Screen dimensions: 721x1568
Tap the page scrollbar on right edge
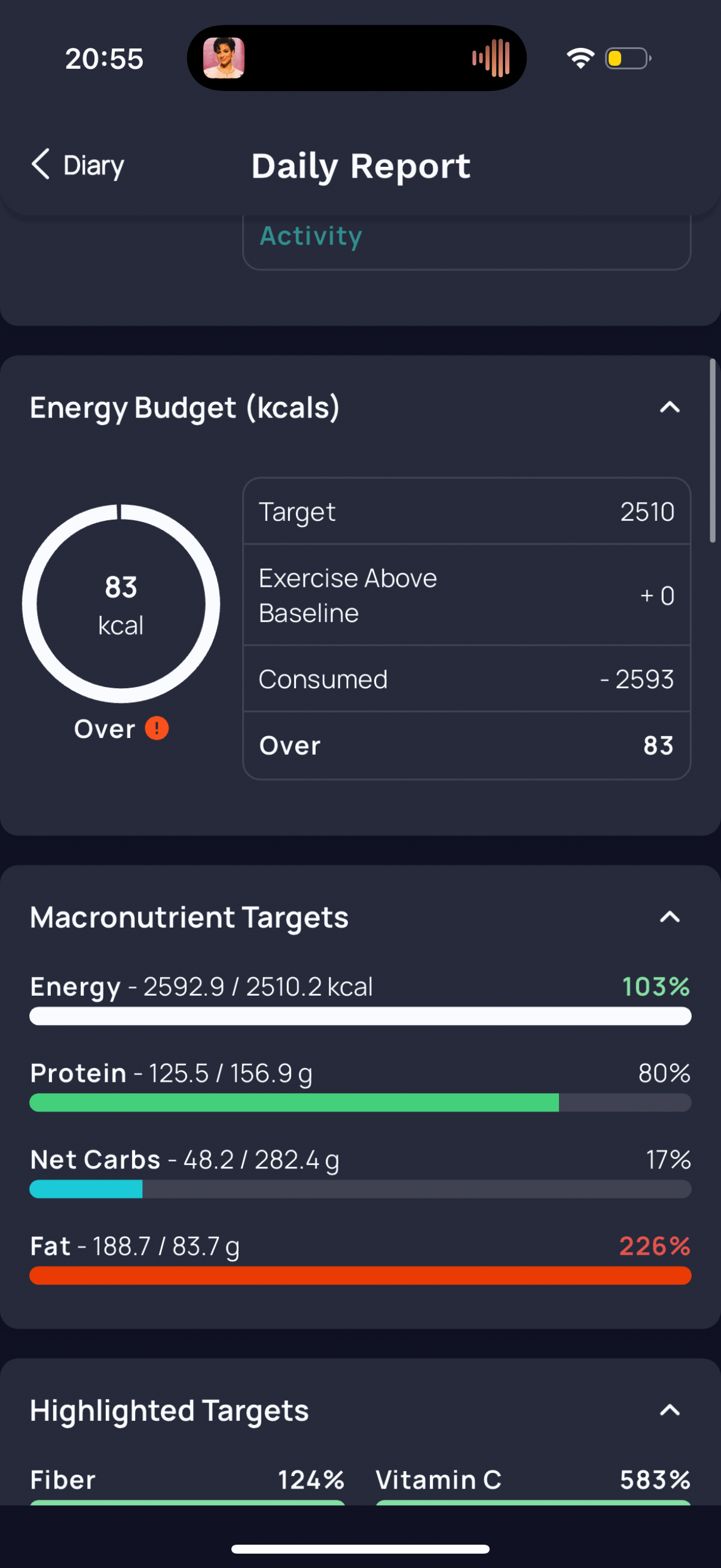pyautogui.click(x=713, y=450)
